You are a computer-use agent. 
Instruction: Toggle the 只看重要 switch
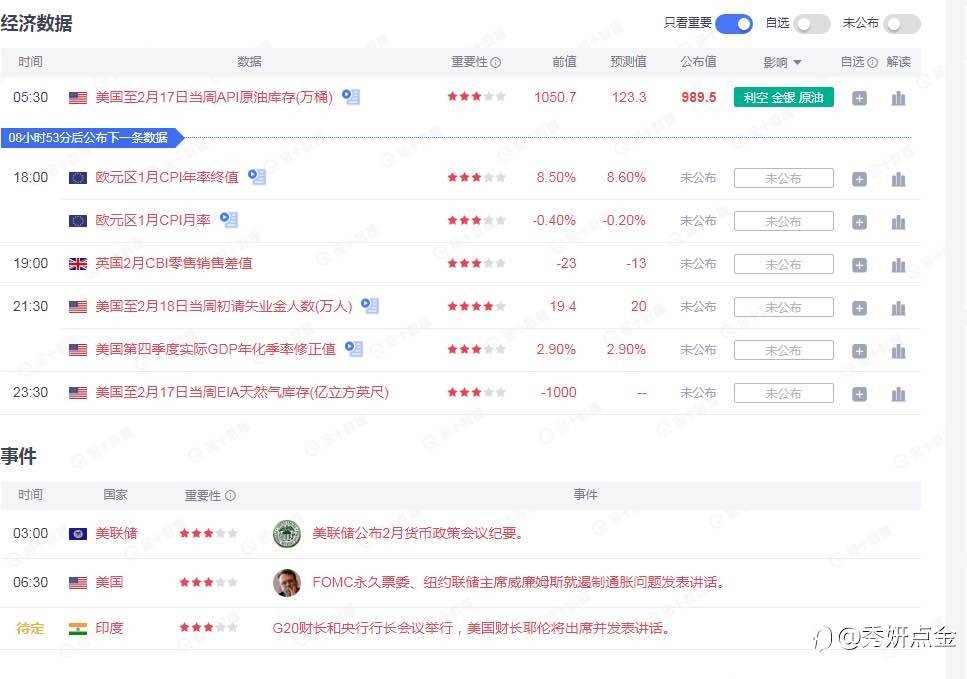734,24
